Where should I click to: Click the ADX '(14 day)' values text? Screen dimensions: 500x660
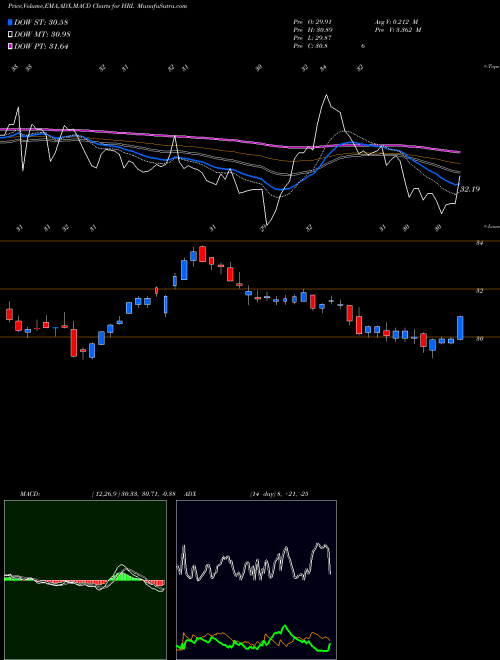(279, 494)
